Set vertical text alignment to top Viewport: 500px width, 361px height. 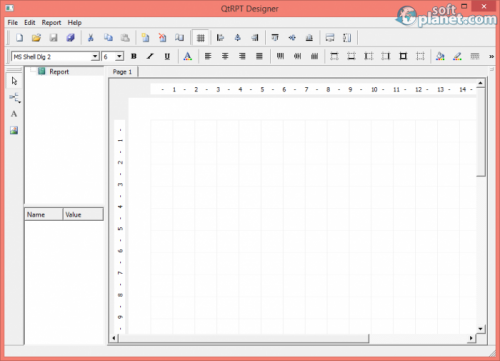[x=280, y=56]
